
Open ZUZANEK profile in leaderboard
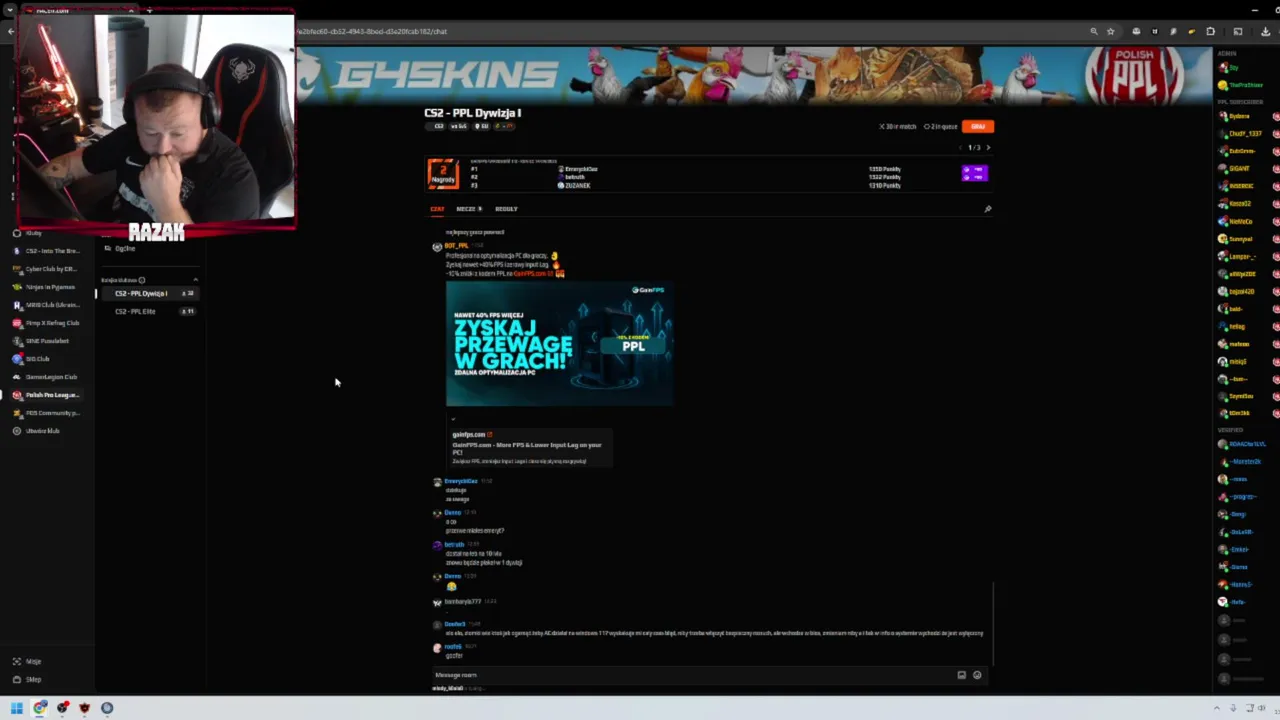[x=575, y=185]
